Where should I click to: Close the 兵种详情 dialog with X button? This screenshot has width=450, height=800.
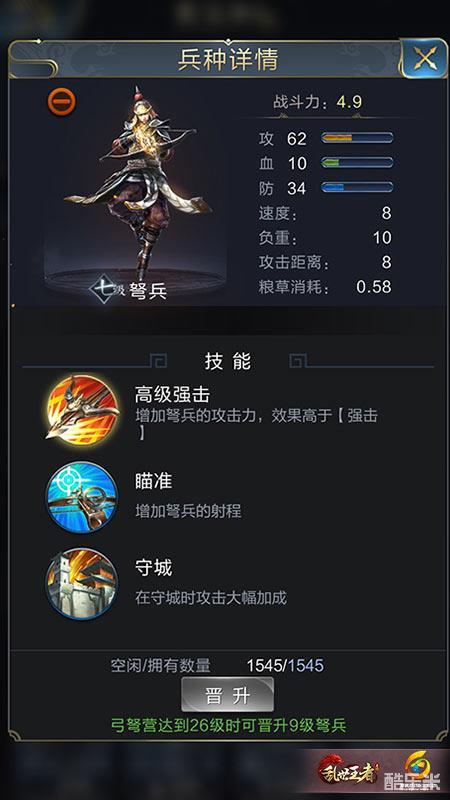point(423,59)
